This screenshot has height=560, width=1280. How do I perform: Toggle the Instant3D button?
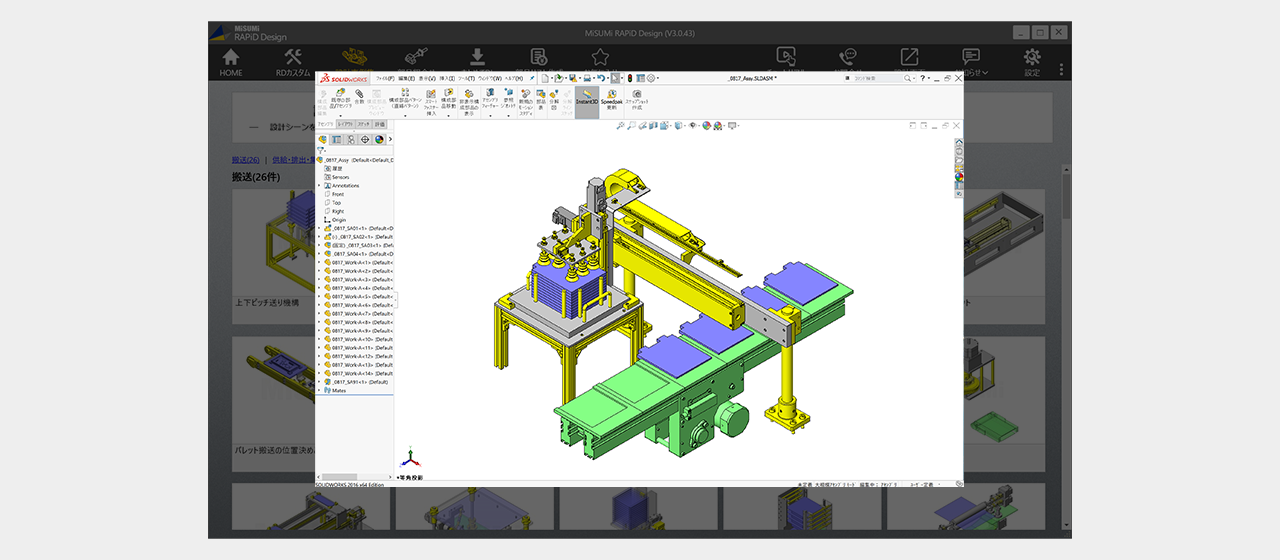coord(586,94)
